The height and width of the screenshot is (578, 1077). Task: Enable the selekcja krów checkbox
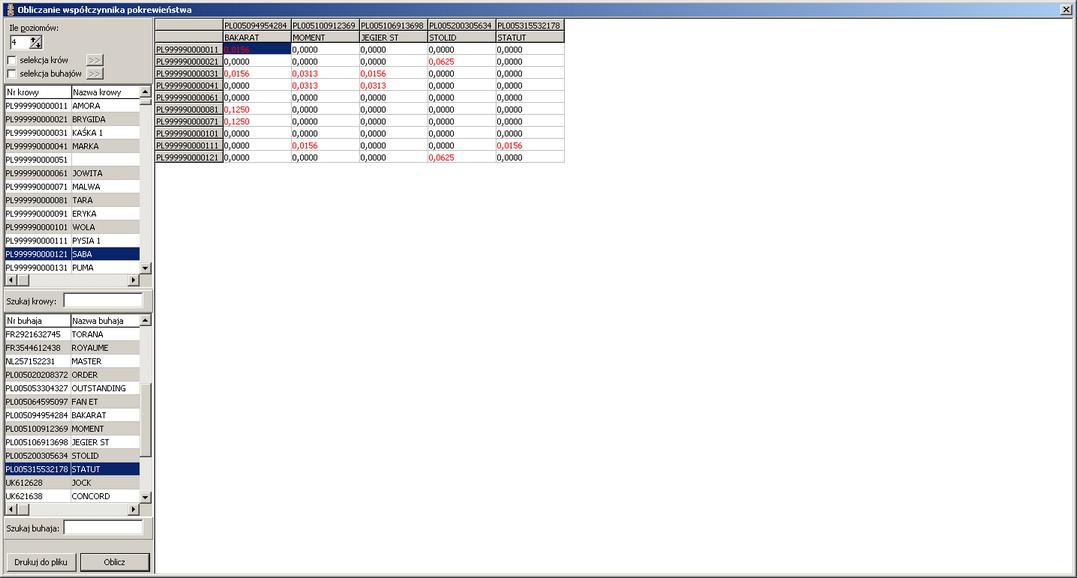12,60
